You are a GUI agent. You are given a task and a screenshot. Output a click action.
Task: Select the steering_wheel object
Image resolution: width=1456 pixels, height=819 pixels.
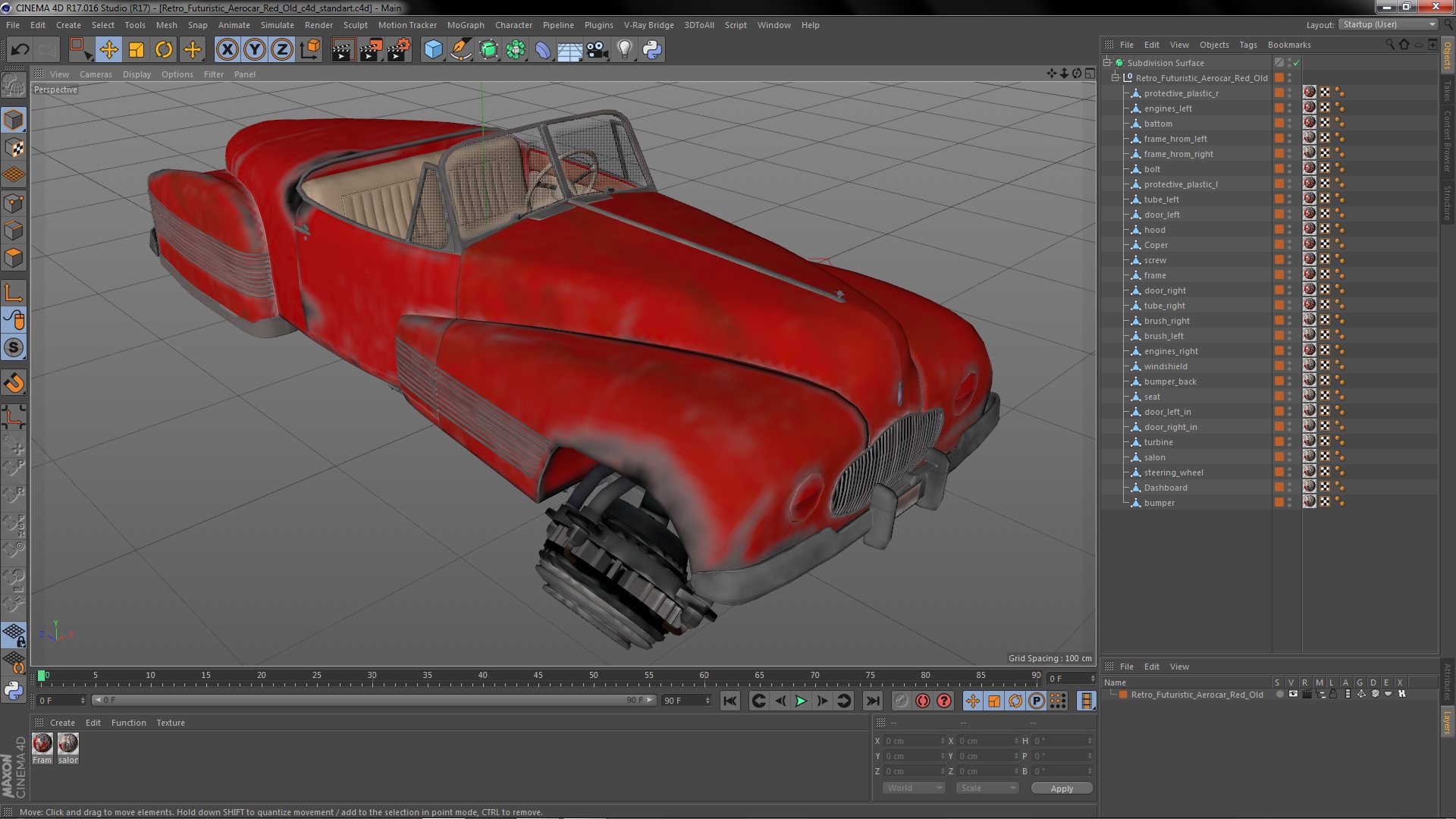pos(1173,472)
